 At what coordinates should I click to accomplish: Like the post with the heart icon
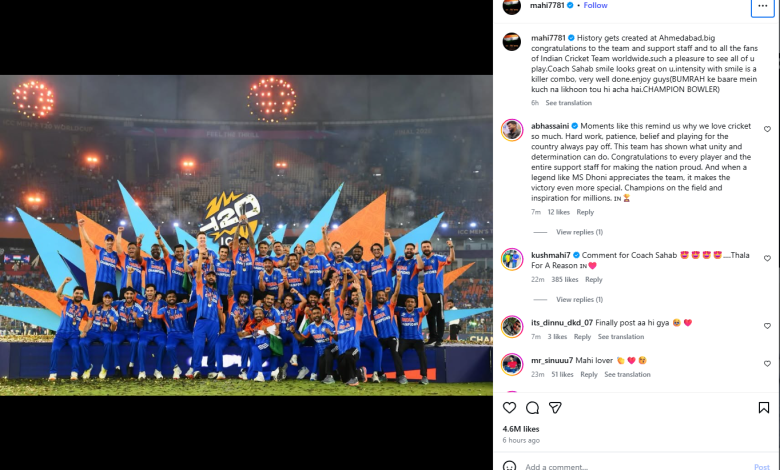(x=509, y=408)
